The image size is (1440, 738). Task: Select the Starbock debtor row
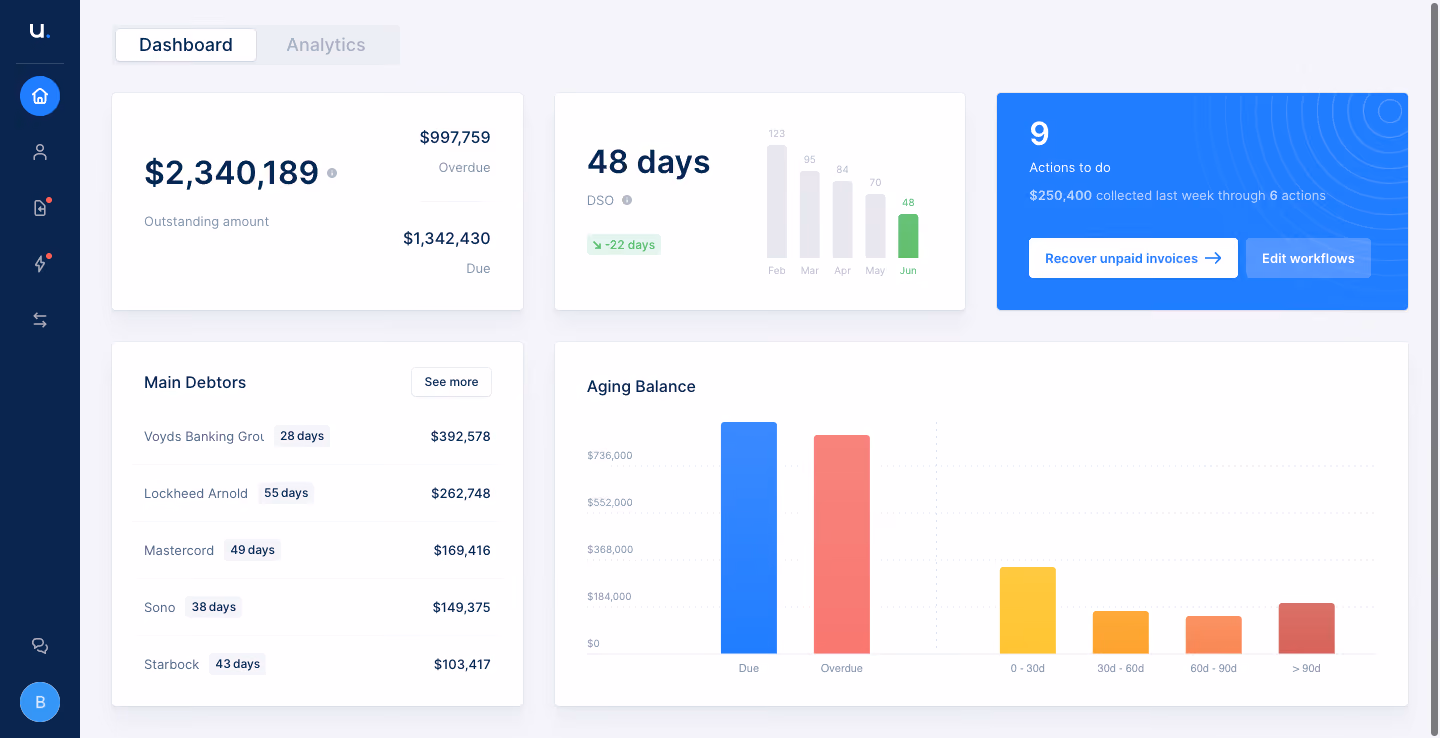(x=317, y=664)
